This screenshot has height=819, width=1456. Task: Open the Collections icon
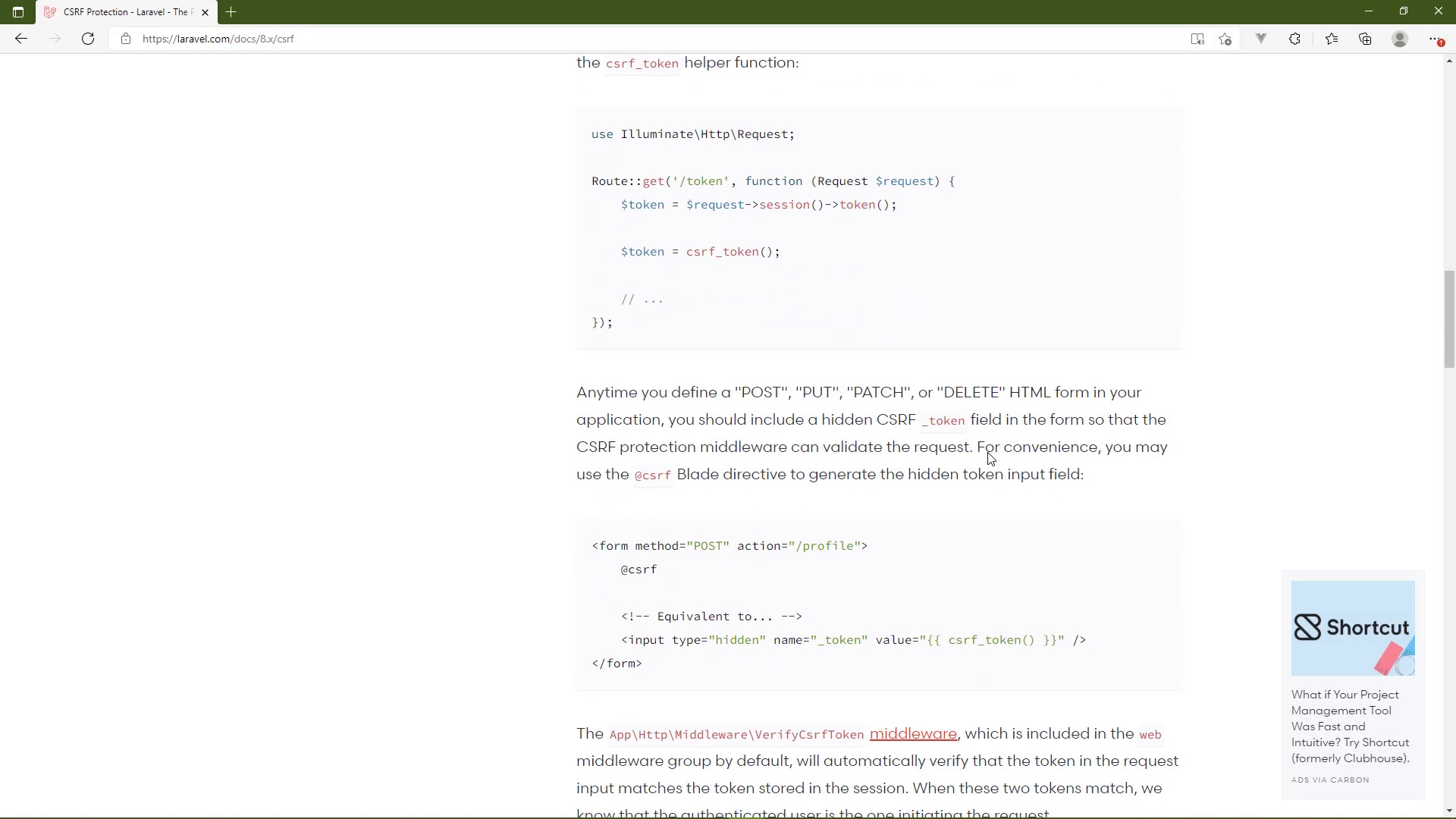click(1365, 39)
